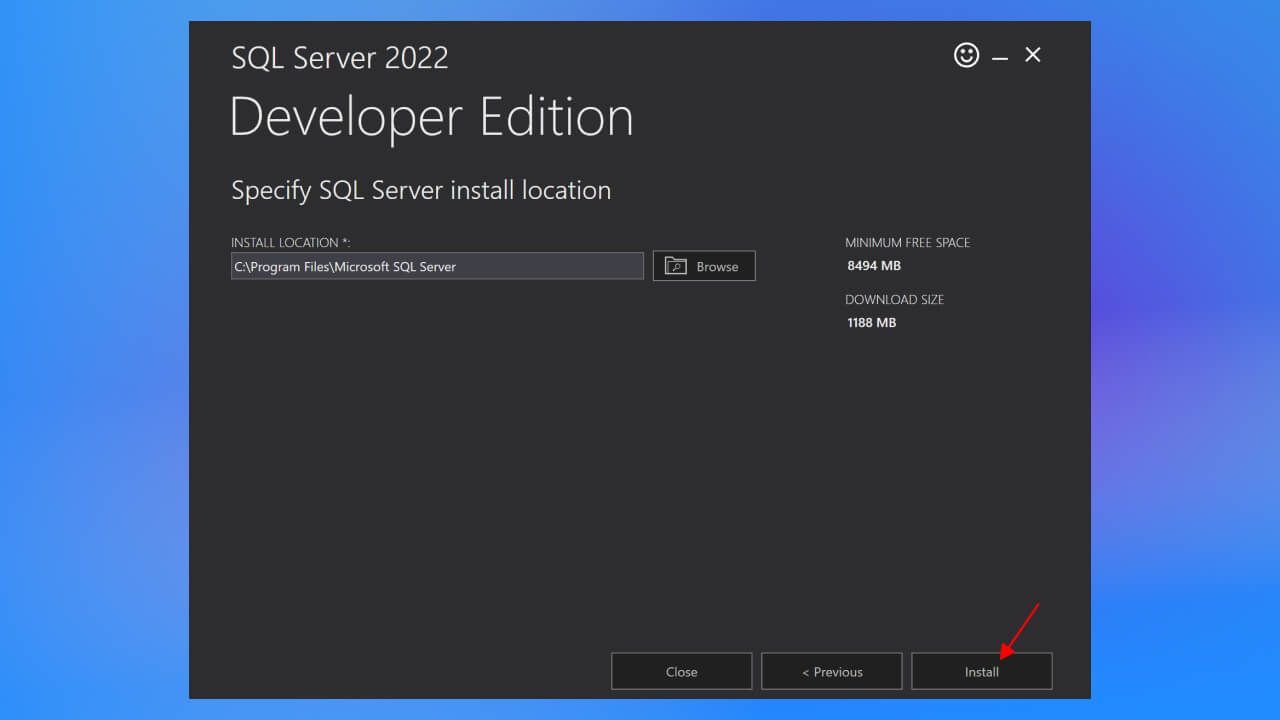Go back with the Previous button
This screenshot has width=1280, height=720.
(x=831, y=671)
